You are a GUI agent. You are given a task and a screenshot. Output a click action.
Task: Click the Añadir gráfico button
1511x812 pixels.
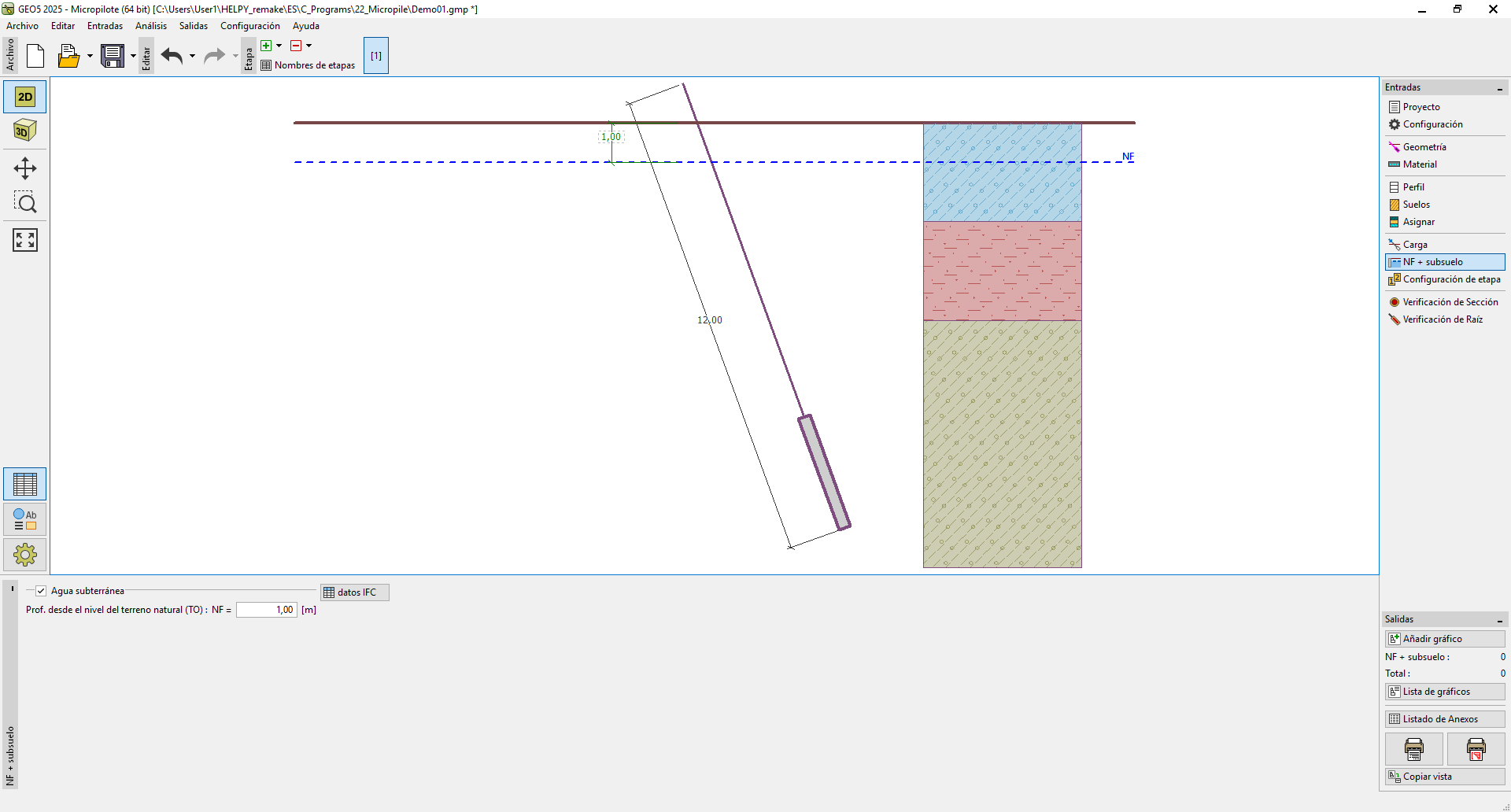(x=1444, y=639)
